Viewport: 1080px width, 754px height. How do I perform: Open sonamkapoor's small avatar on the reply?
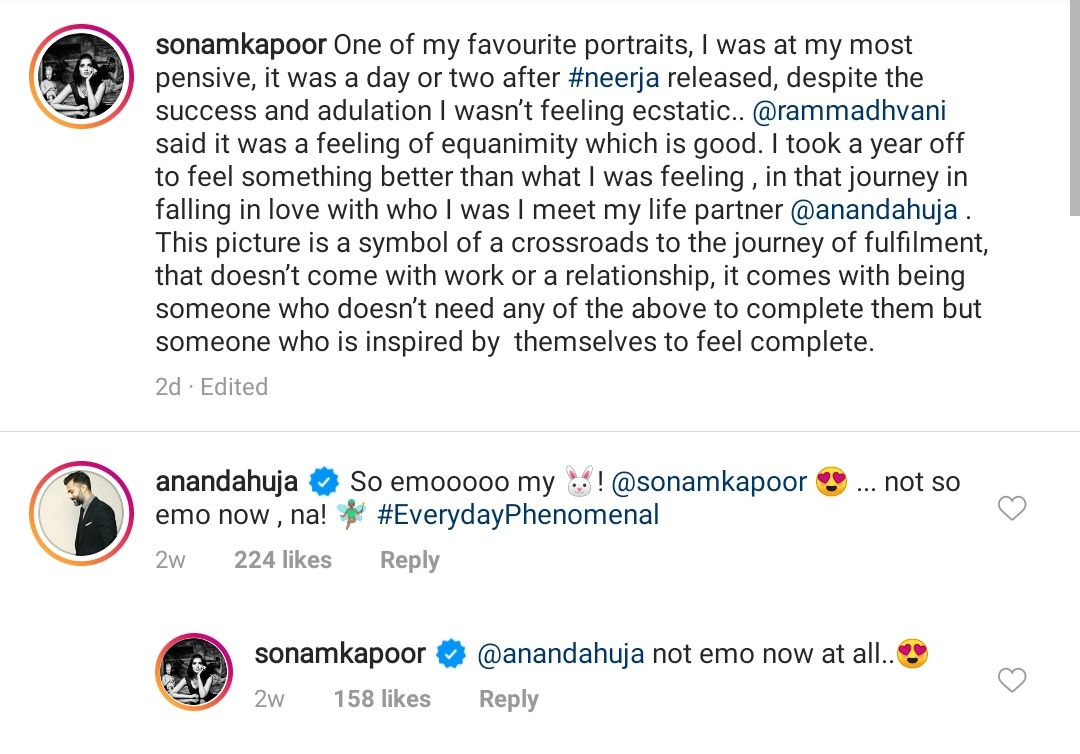(194, 671)
